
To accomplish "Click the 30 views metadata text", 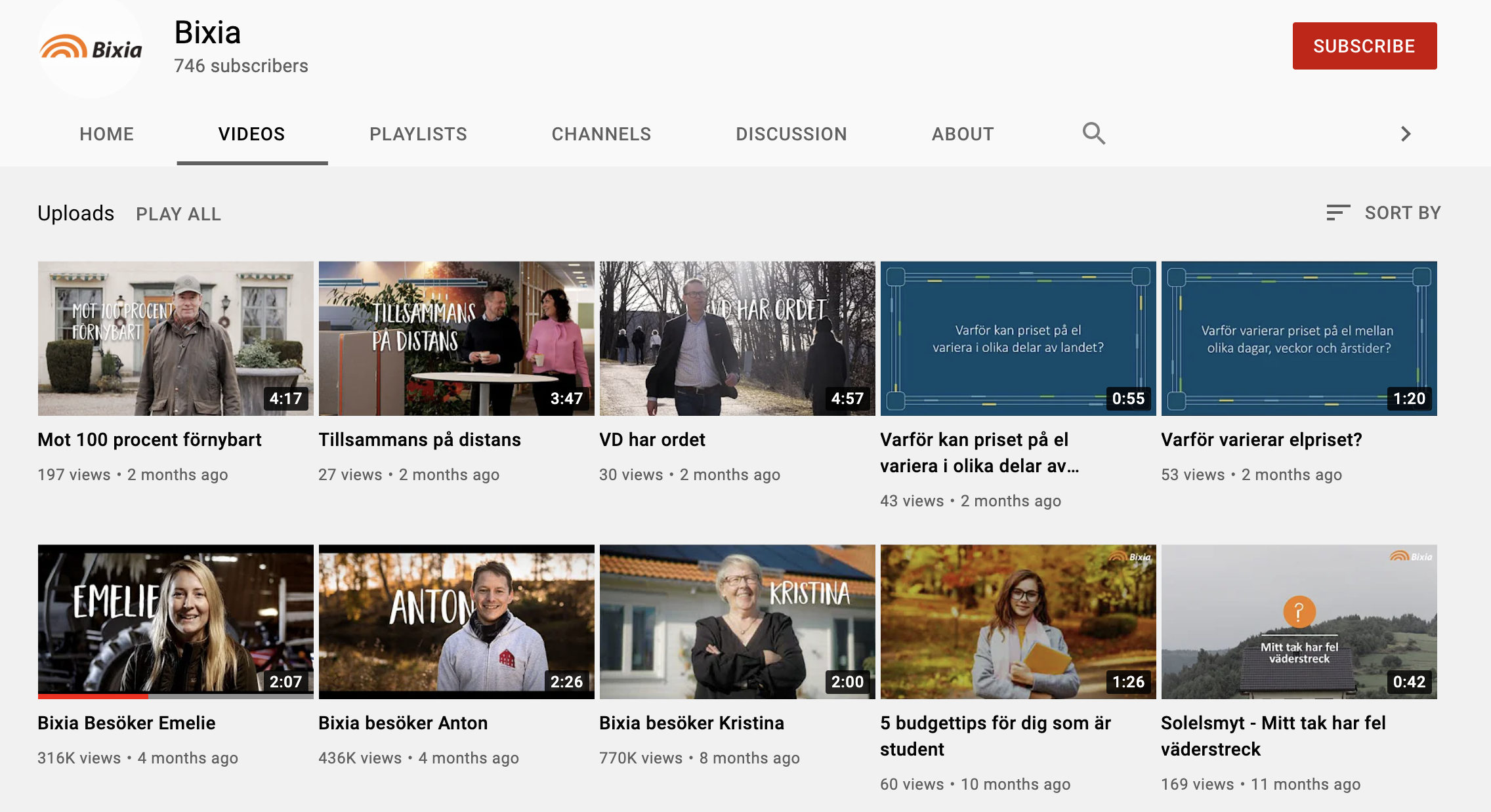I will [x=631, y=475].
